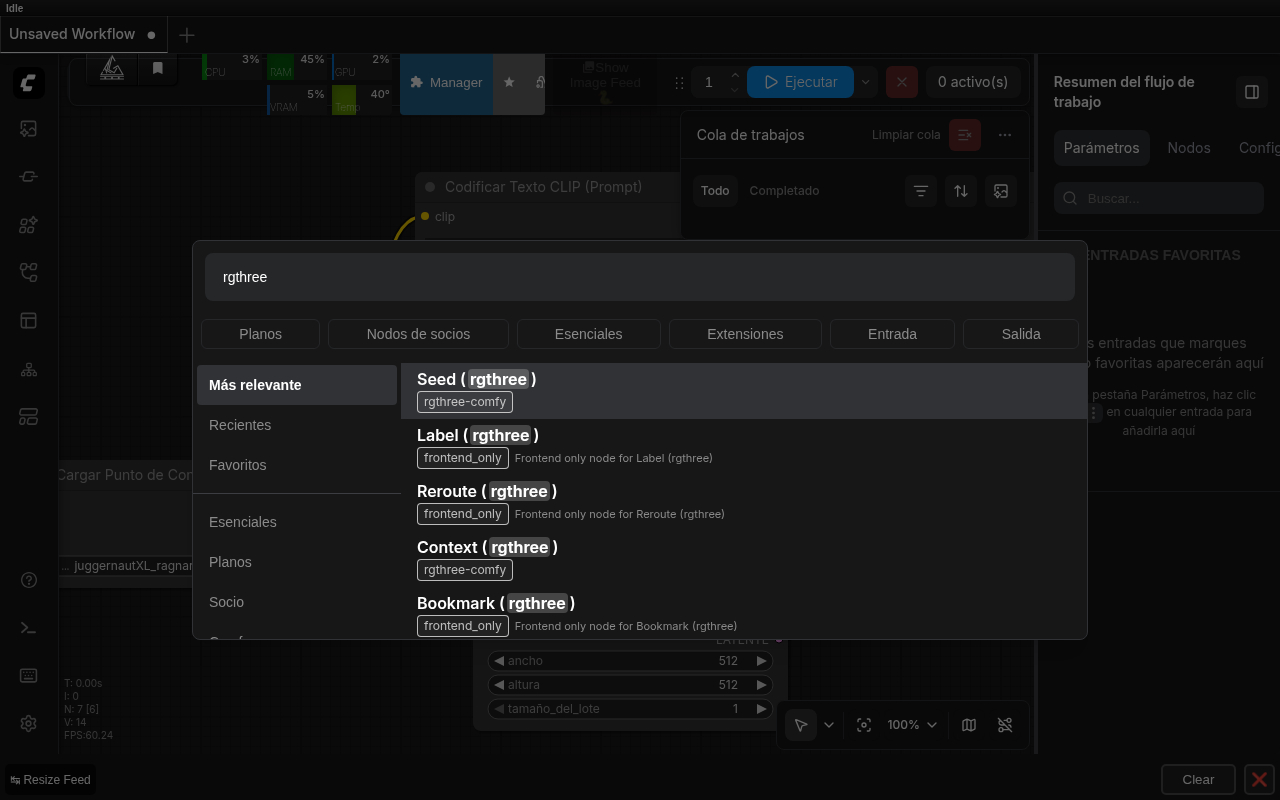Select Más relevante category
The width and height of the screenshot is (1280, 800).
pyautogui.click(x=297, y=385)
